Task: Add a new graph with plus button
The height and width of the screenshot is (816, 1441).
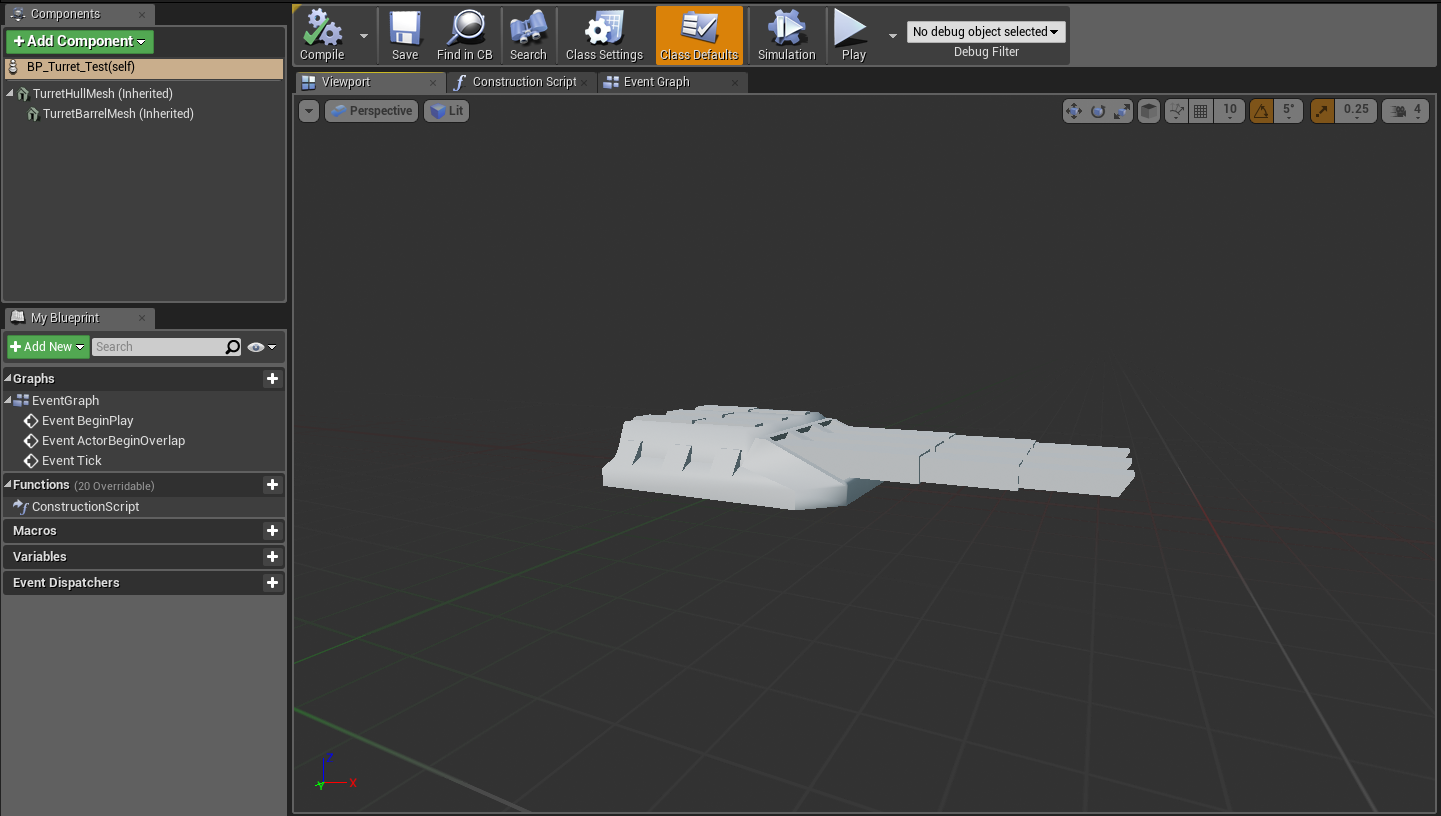Action: (x=272, y=379)
